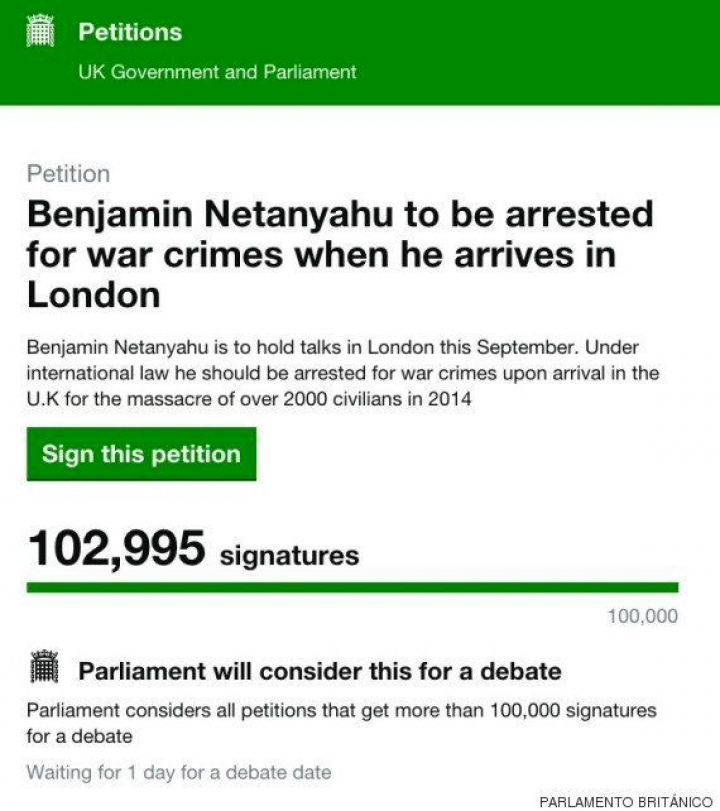
Task: Click the Parliament will consider this heading
Action: click(320, 670)
